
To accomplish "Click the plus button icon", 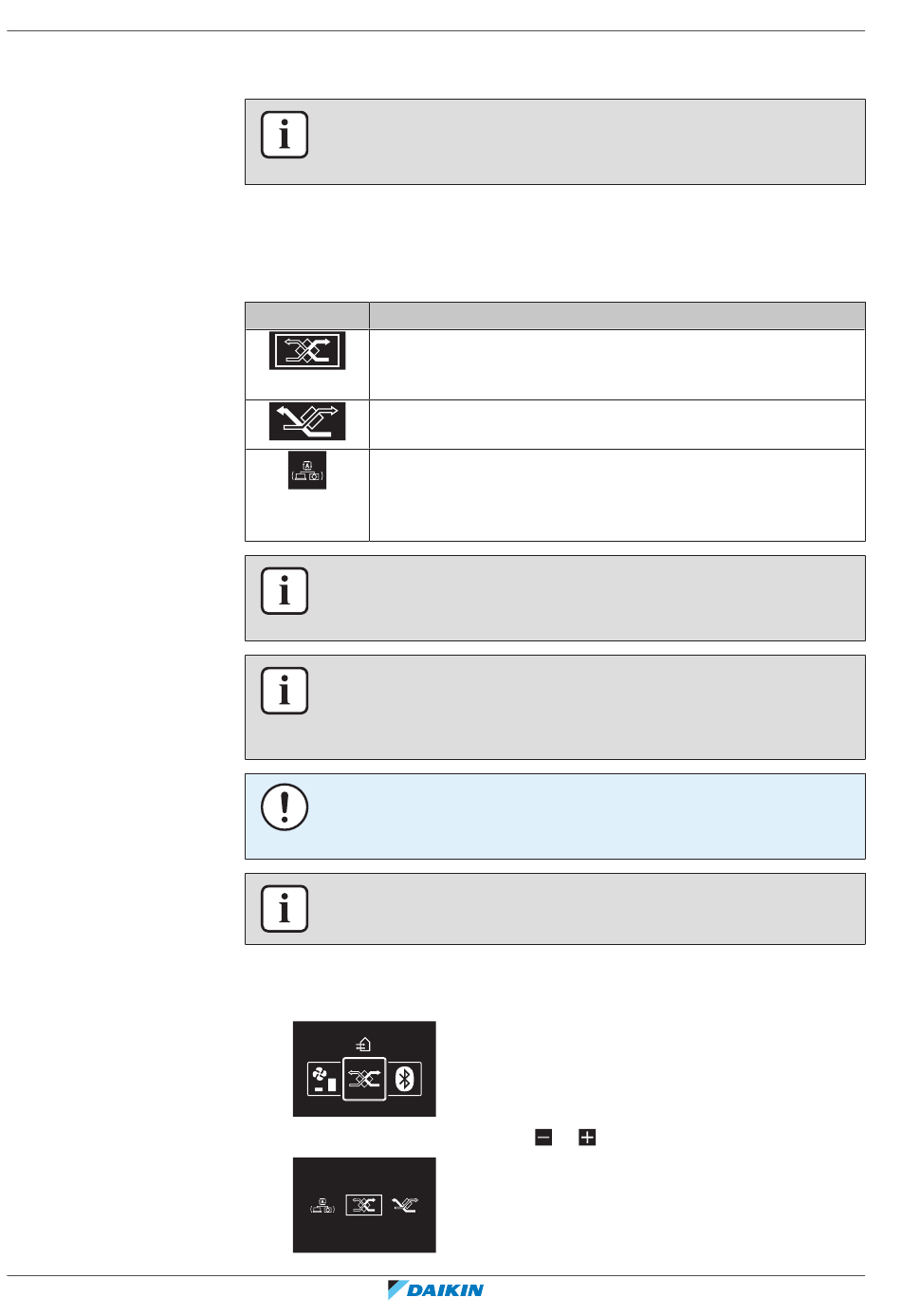I will [x=587, y=1137].
